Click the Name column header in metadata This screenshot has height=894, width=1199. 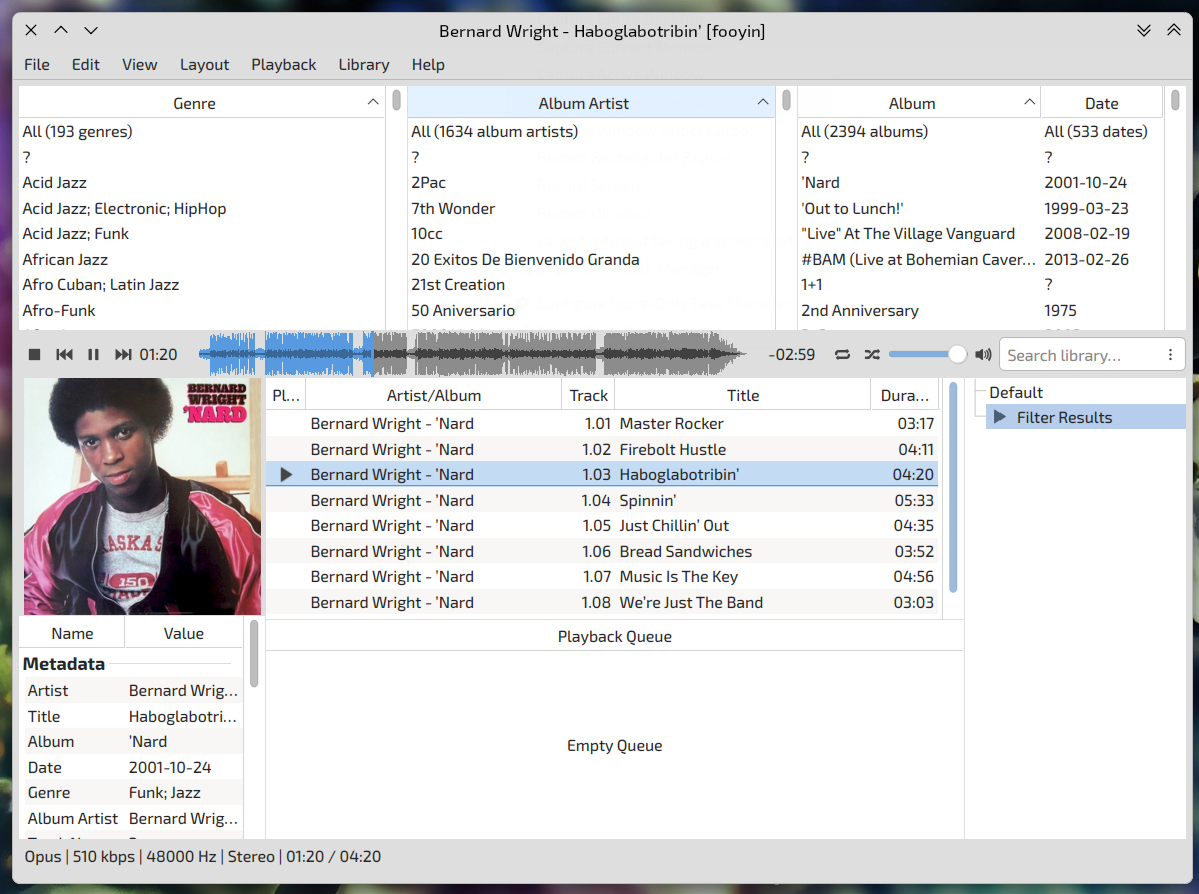tap(73, 634)
